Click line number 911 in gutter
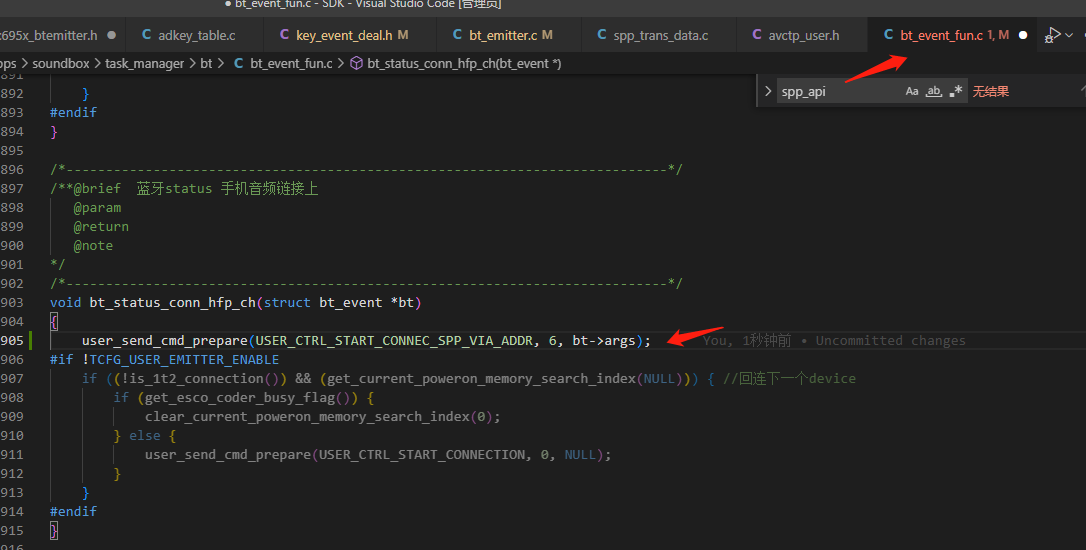 coord(12,454)
